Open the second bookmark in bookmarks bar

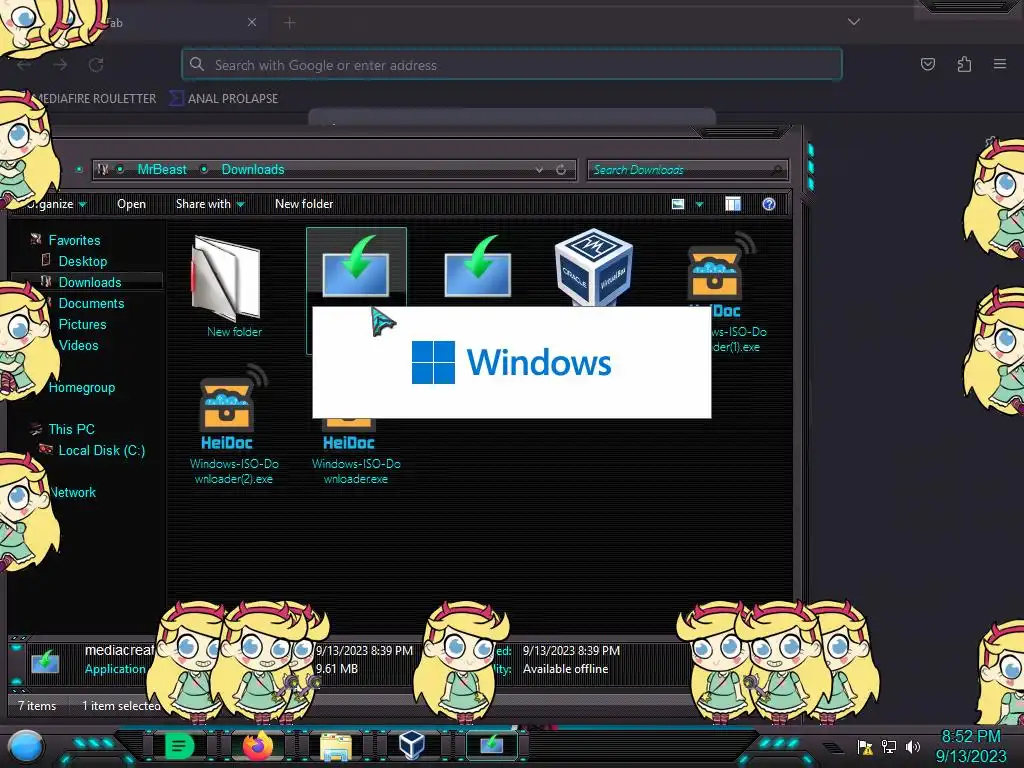pos(224,99)
